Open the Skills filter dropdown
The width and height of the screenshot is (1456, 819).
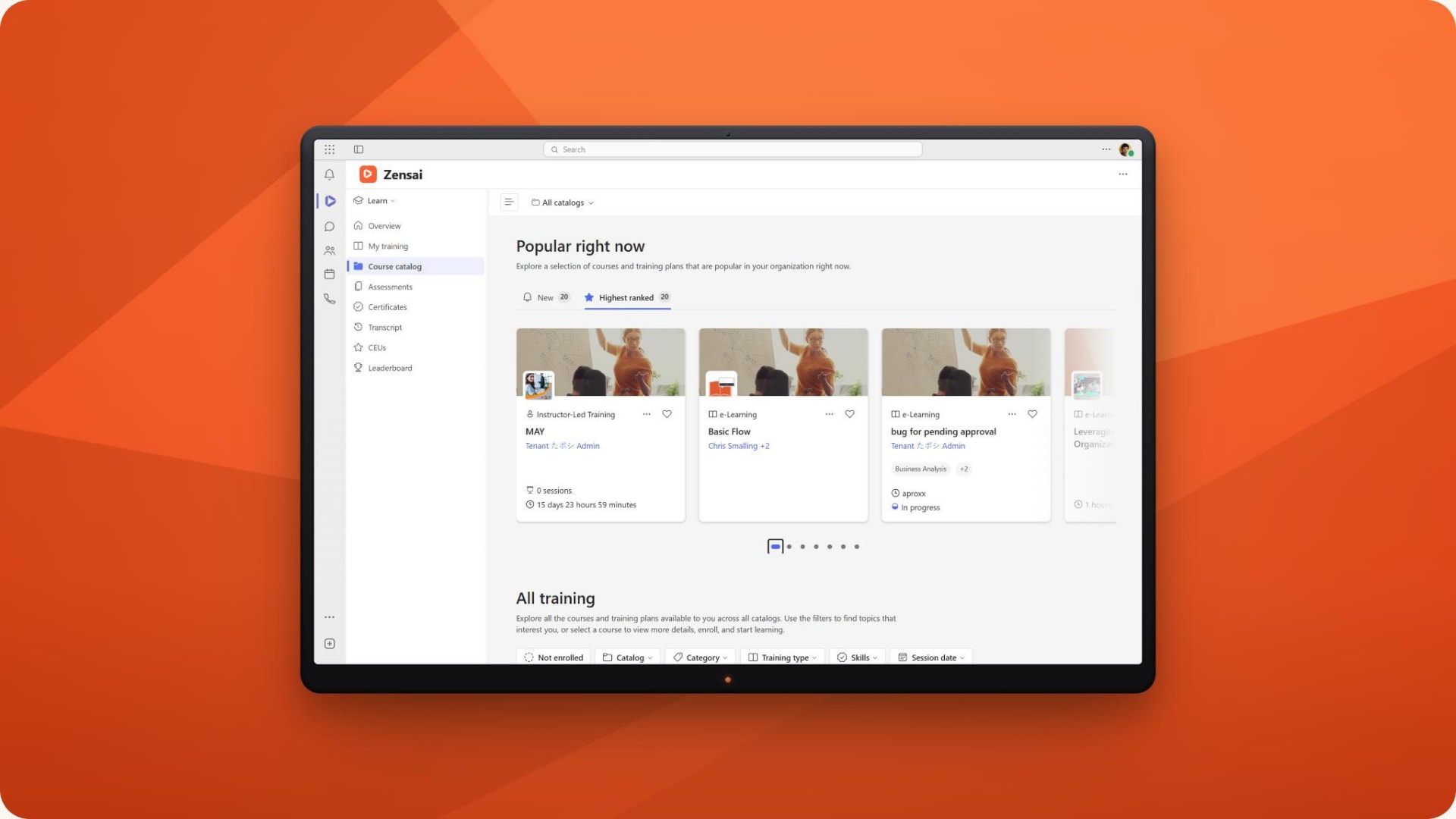tap(857, 657)
